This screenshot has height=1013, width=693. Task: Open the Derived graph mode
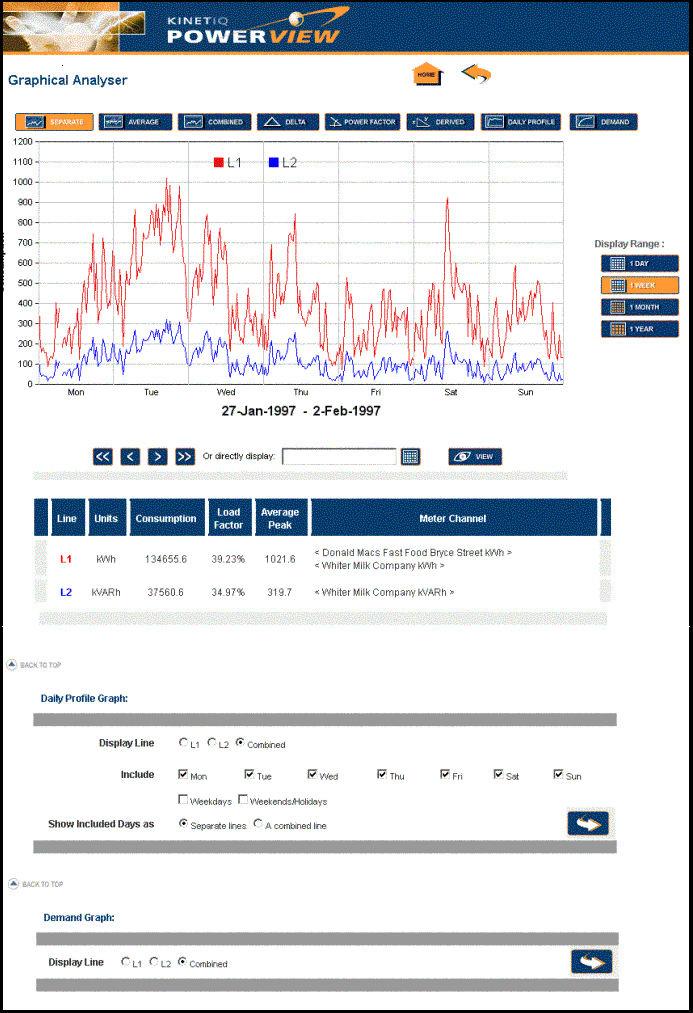(440, 121)
